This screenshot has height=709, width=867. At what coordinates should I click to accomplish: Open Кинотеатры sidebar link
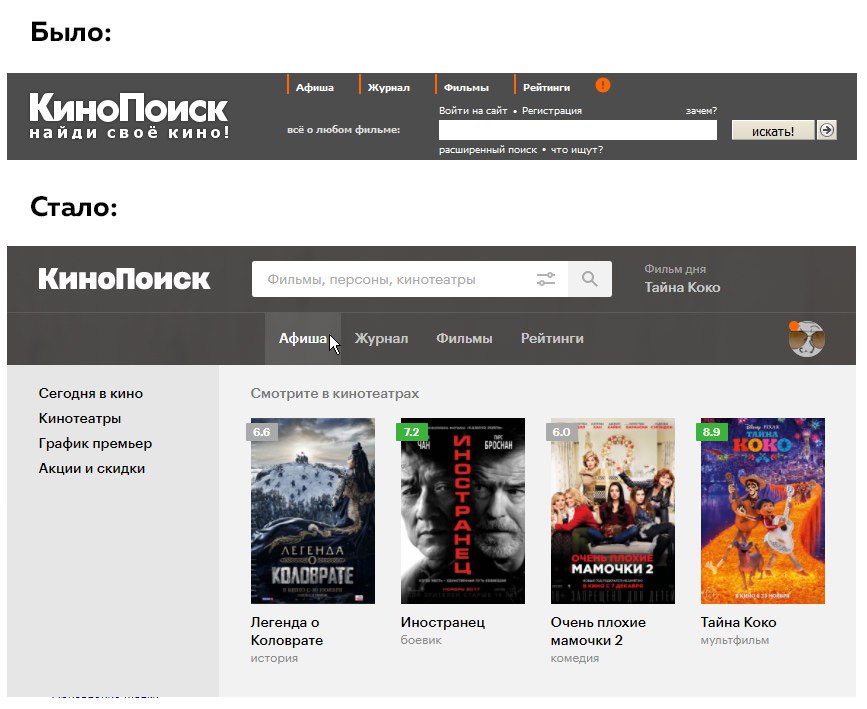coord(80,418)
